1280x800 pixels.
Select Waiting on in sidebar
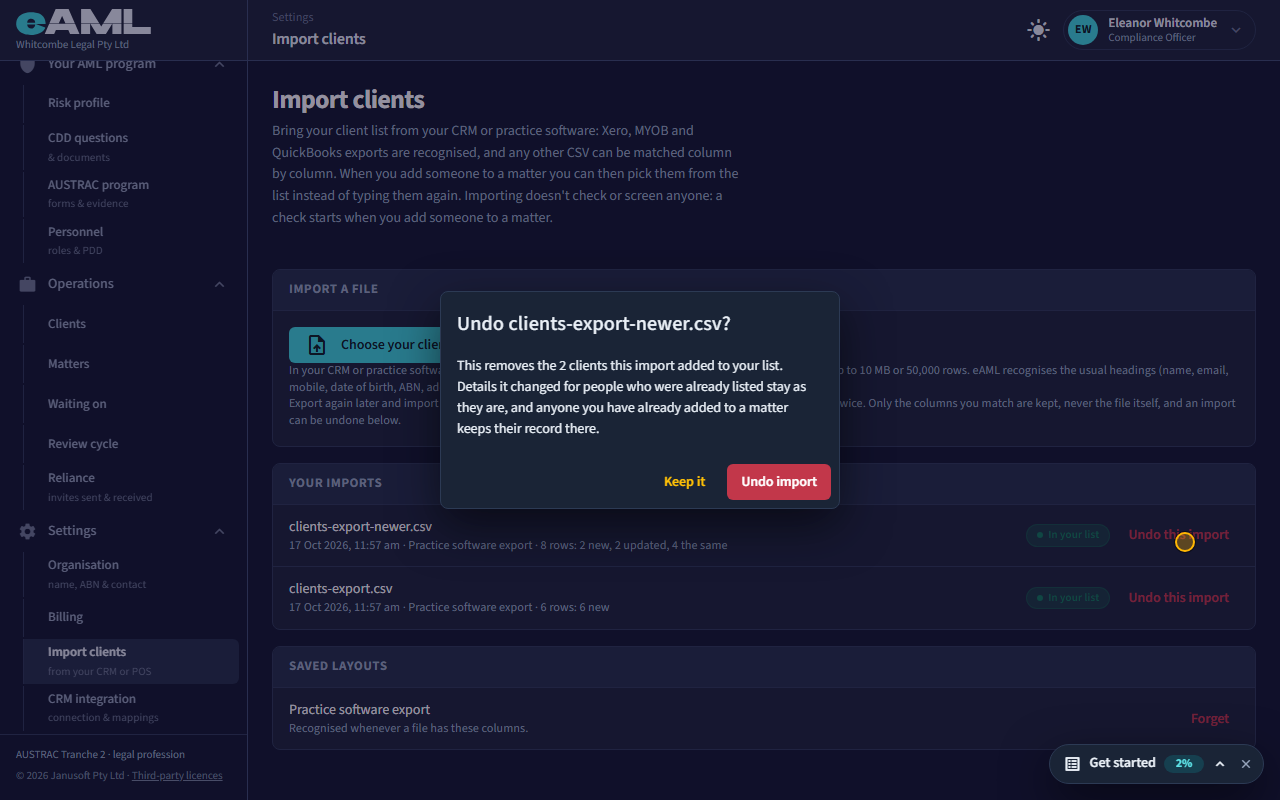tap(131, 404)
